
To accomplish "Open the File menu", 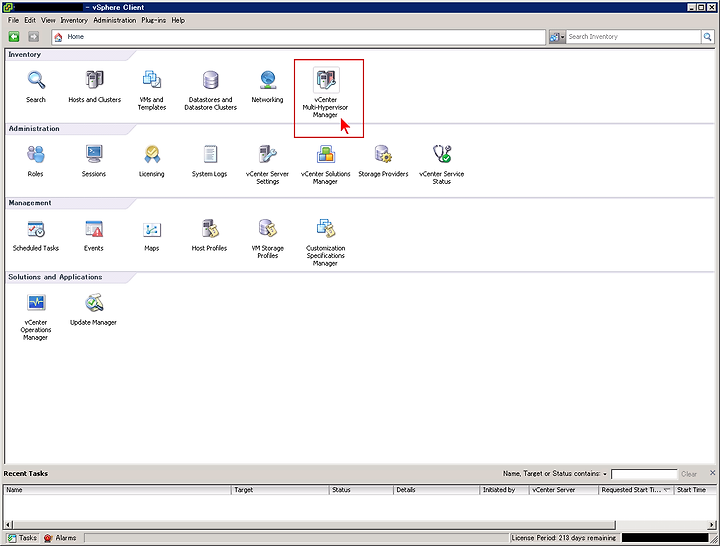I will click(13, 20).
